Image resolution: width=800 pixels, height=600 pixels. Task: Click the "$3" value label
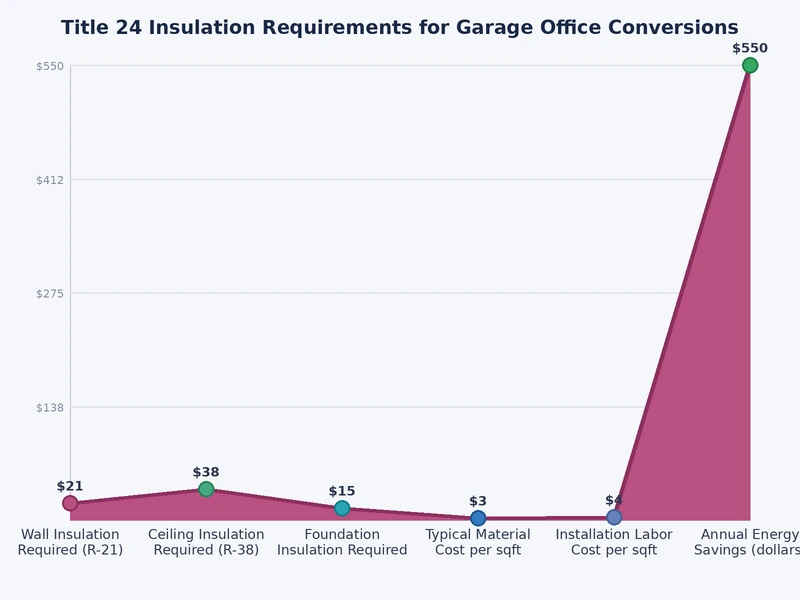pyautogui.click(x=478, y=501)
